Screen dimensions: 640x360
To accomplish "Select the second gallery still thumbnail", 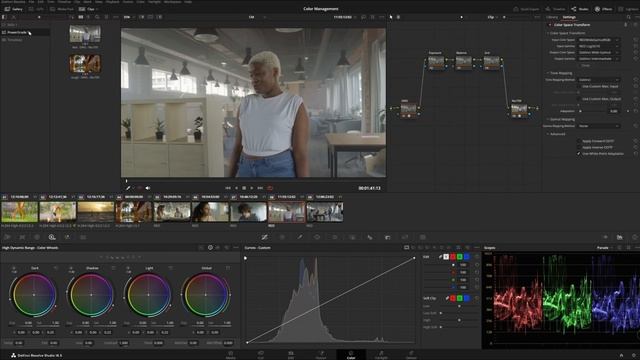I will click(x=85, y=64).
